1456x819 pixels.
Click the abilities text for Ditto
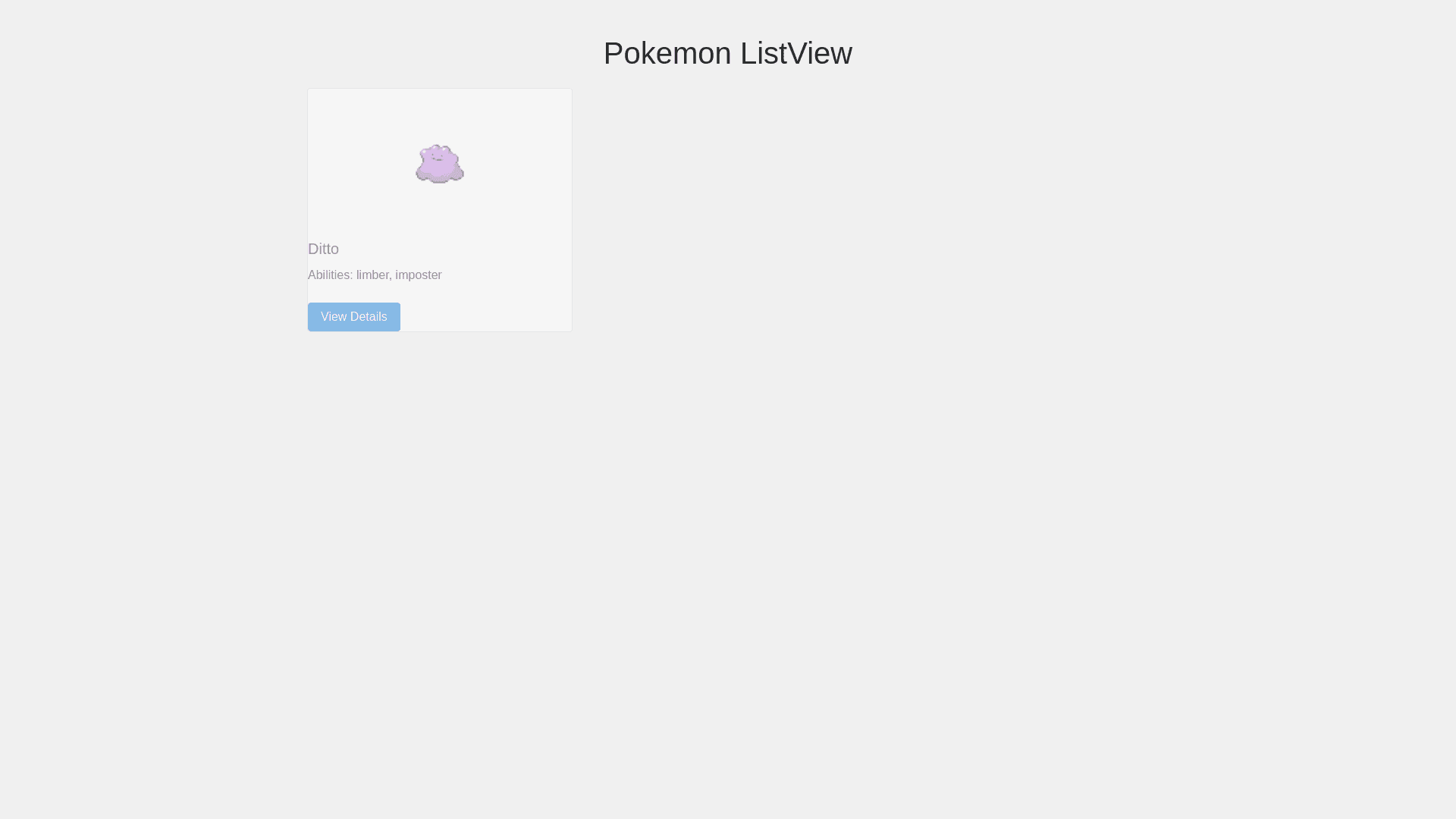point(375,275)
